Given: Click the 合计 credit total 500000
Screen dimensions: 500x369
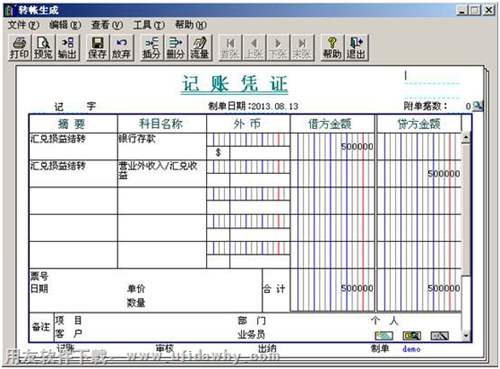Looking at the screenshot, I should point(444,288).
